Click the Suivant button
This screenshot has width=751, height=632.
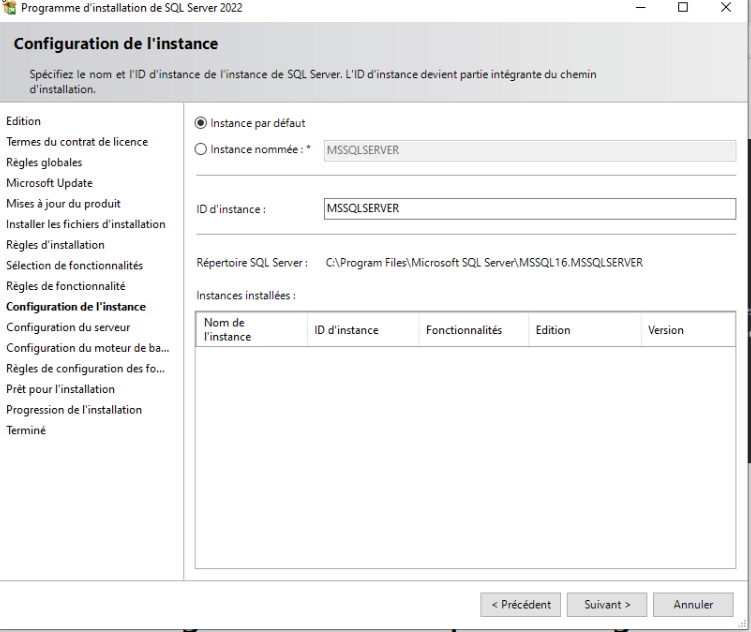607,605
